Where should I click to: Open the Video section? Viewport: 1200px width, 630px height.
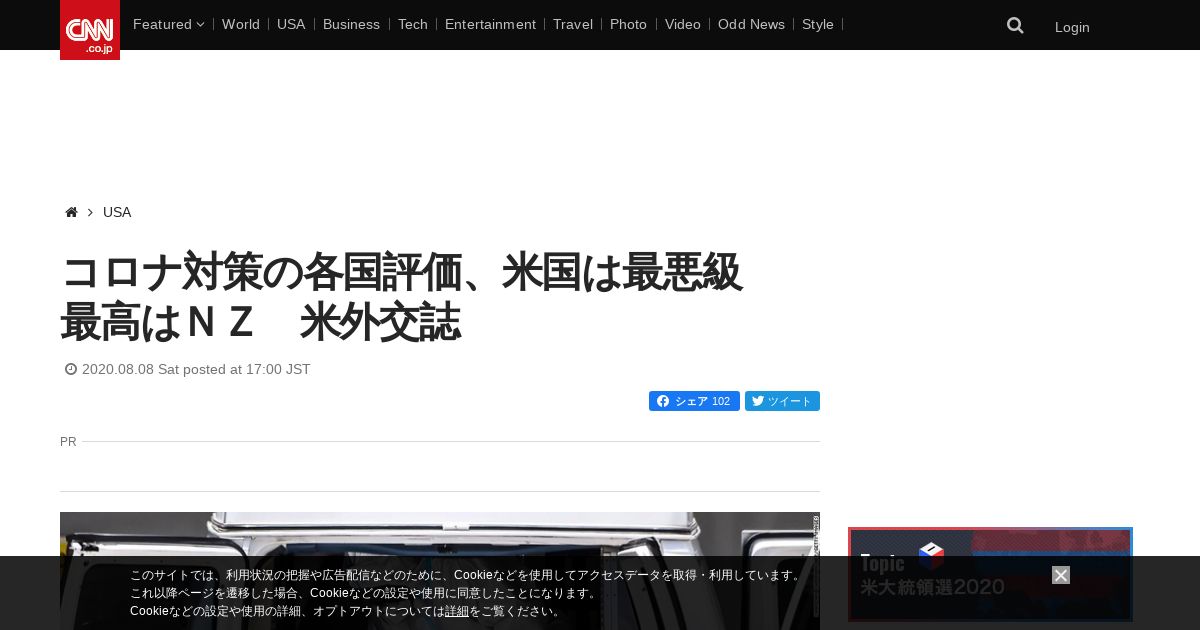683,24
